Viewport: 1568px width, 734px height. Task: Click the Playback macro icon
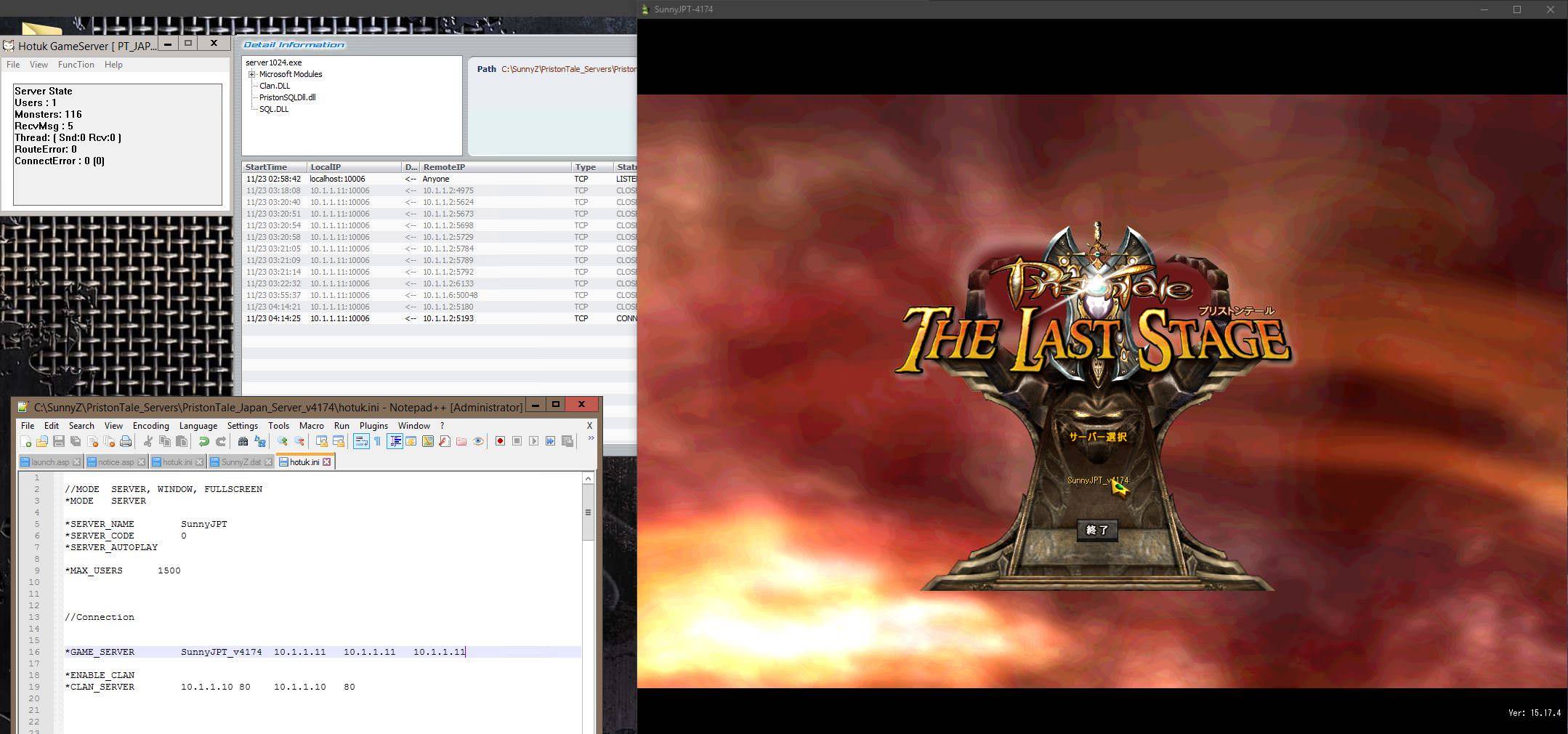[533, 441]
